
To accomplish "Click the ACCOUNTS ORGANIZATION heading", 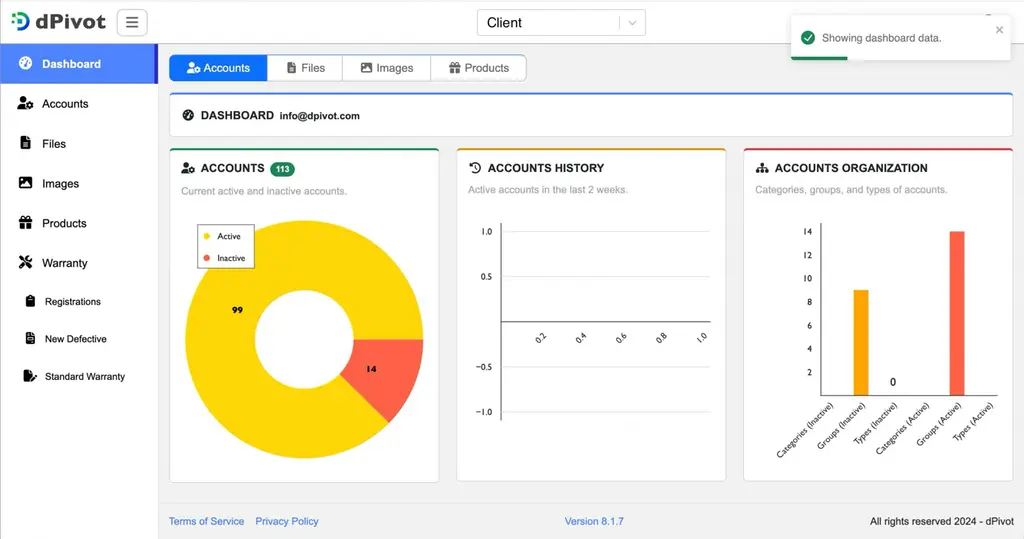I will tap(851, 168).
